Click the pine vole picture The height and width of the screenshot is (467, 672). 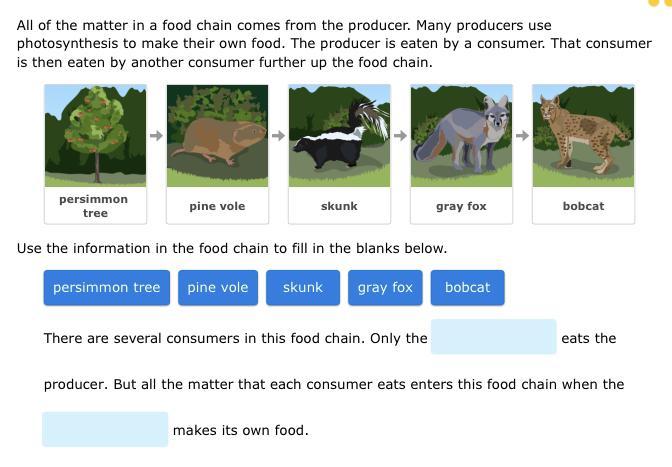pos(217,135)
